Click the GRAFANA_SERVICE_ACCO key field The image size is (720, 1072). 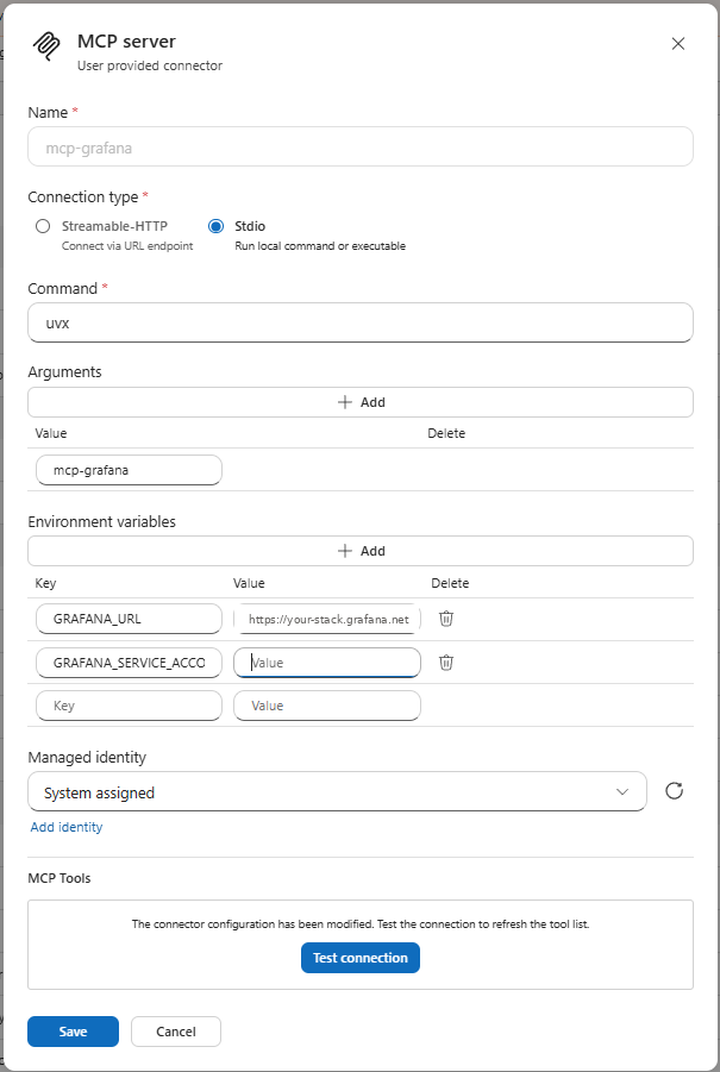coord(129,662)
